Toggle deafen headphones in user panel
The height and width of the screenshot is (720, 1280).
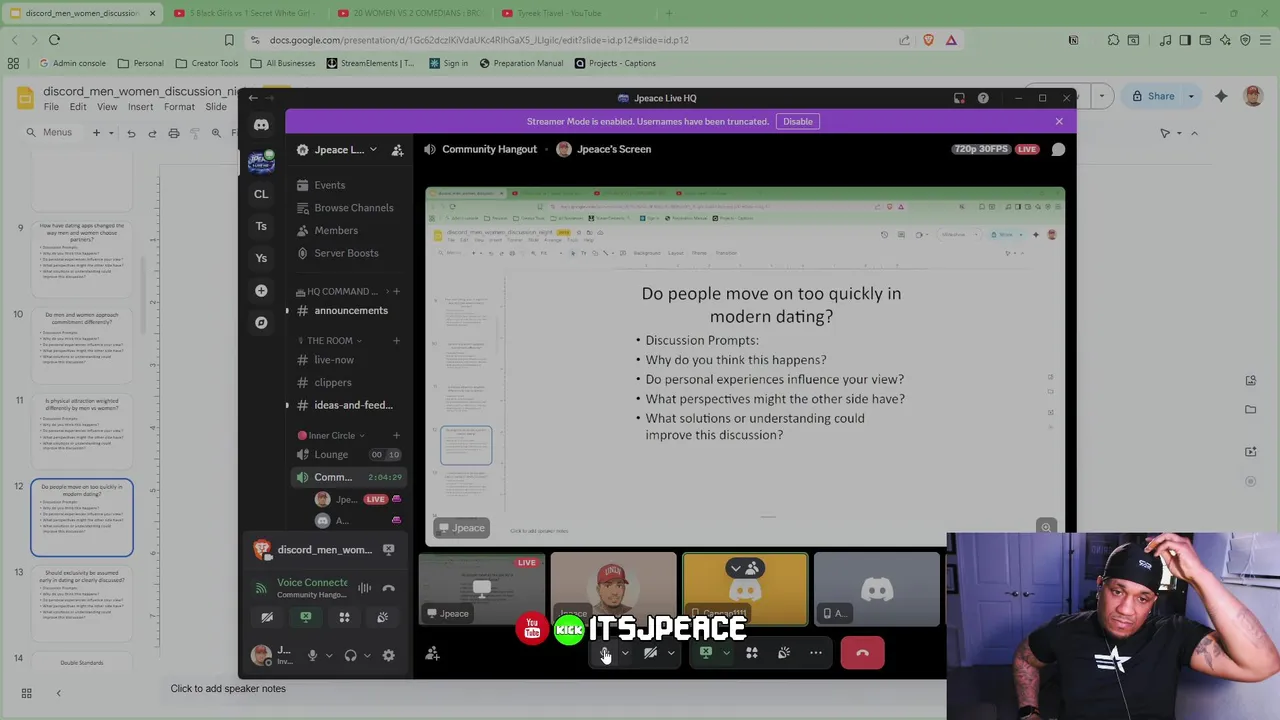(x=350, y=655)
